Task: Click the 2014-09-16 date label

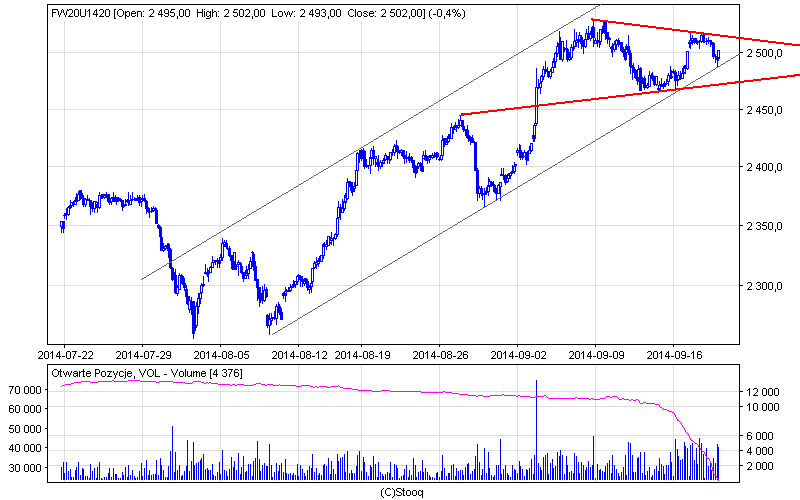Action: pyautogui.click(x=674, y=355)
